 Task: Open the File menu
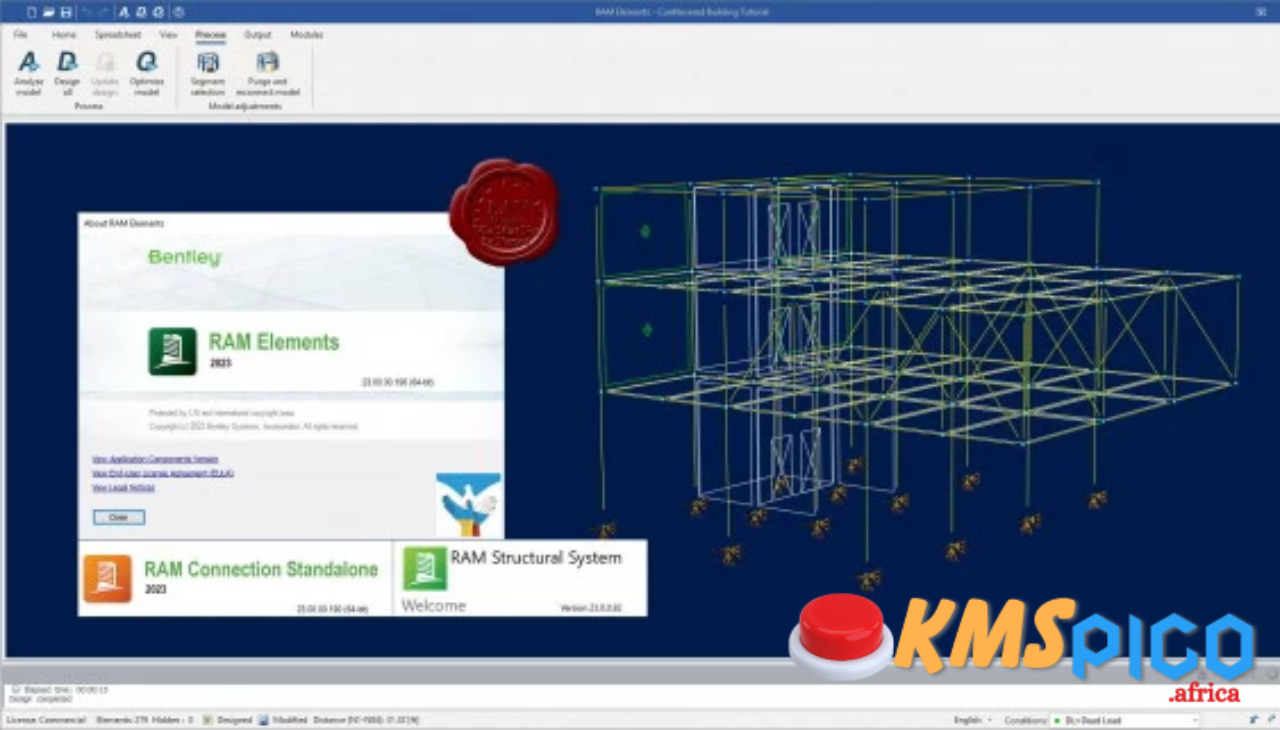20,34
